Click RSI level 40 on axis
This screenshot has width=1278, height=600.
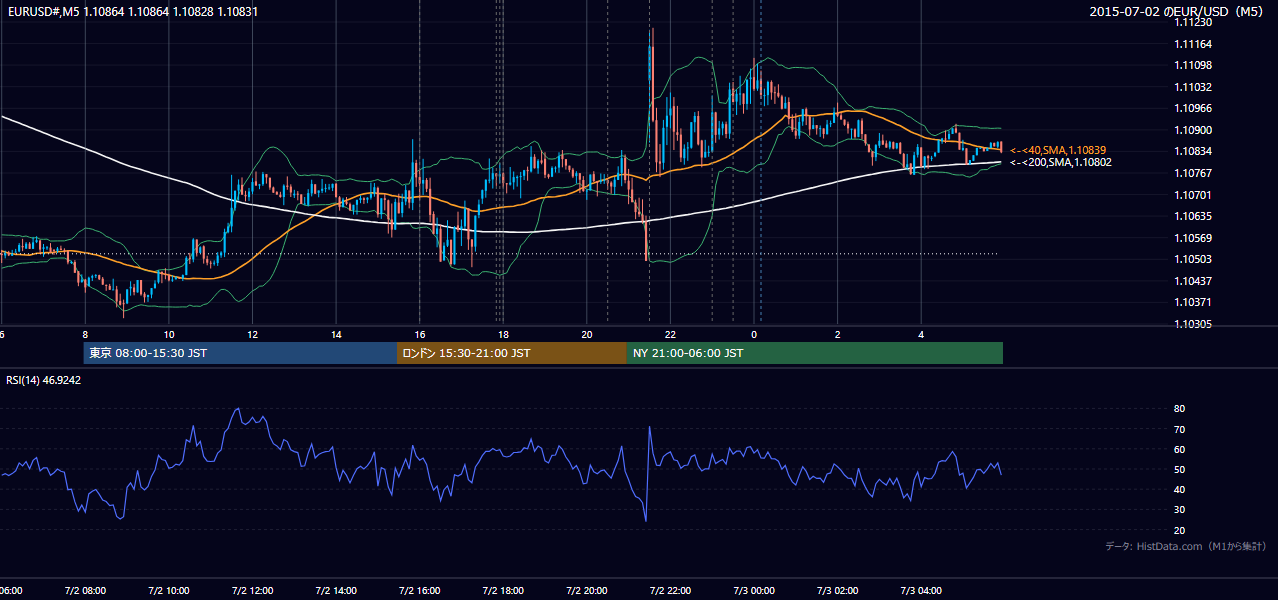coord(1180,489)
